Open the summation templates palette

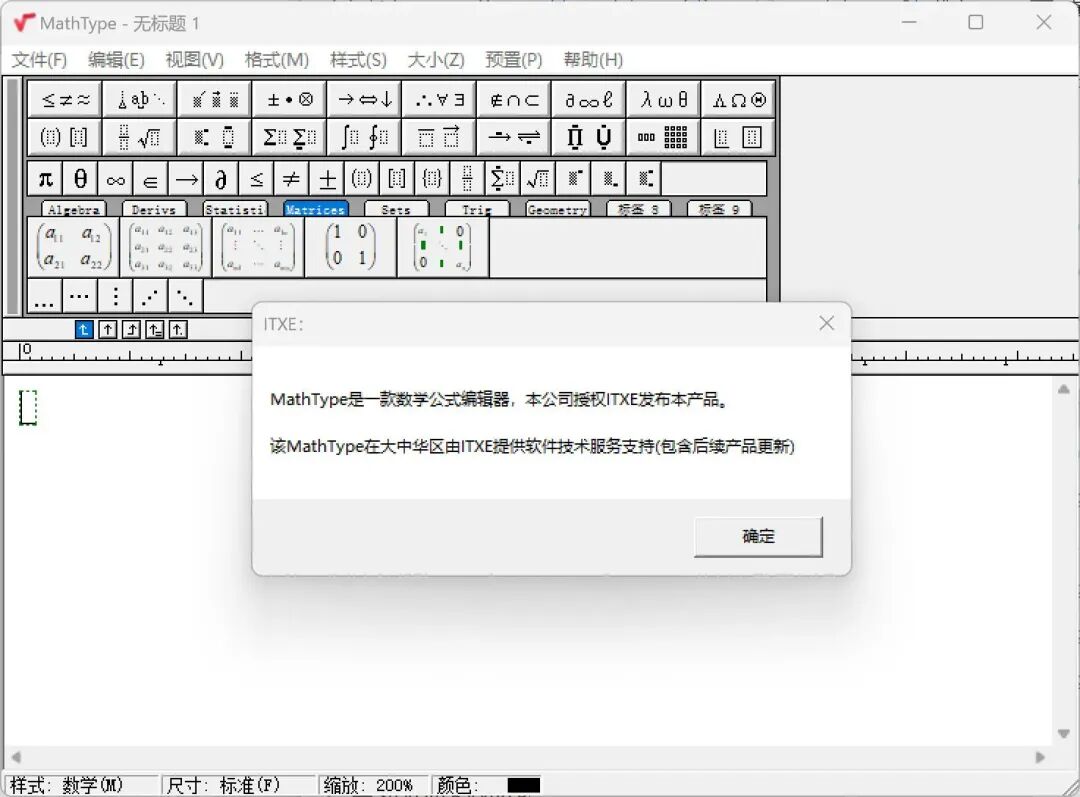pyautogui.click(x=290, y=137)
